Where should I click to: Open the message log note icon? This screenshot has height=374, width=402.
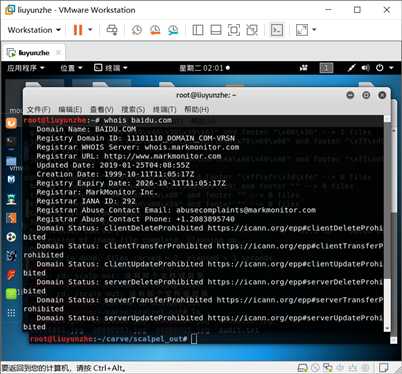[x=383, y=368]
